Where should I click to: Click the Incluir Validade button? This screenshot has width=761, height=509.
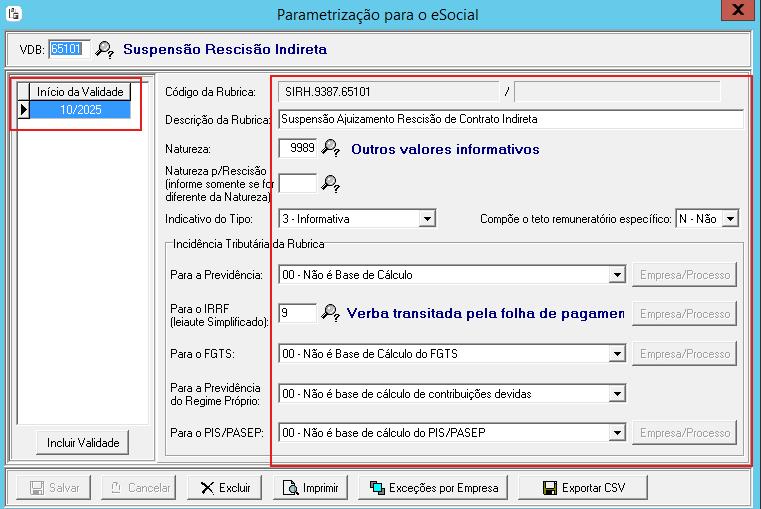pyautogui.click(x=83, y=443)
